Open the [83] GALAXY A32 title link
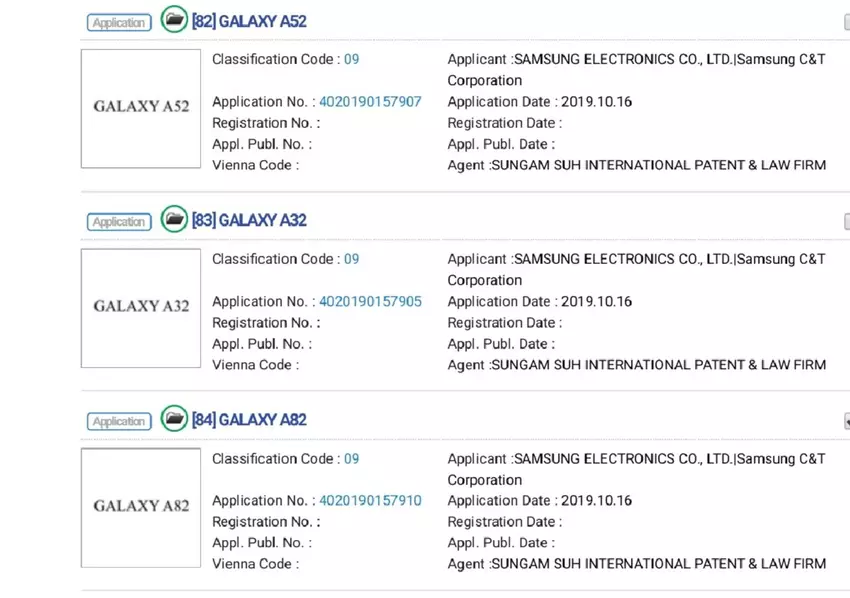The height and width of the screenshot is (598, 850). pos(249,220)
